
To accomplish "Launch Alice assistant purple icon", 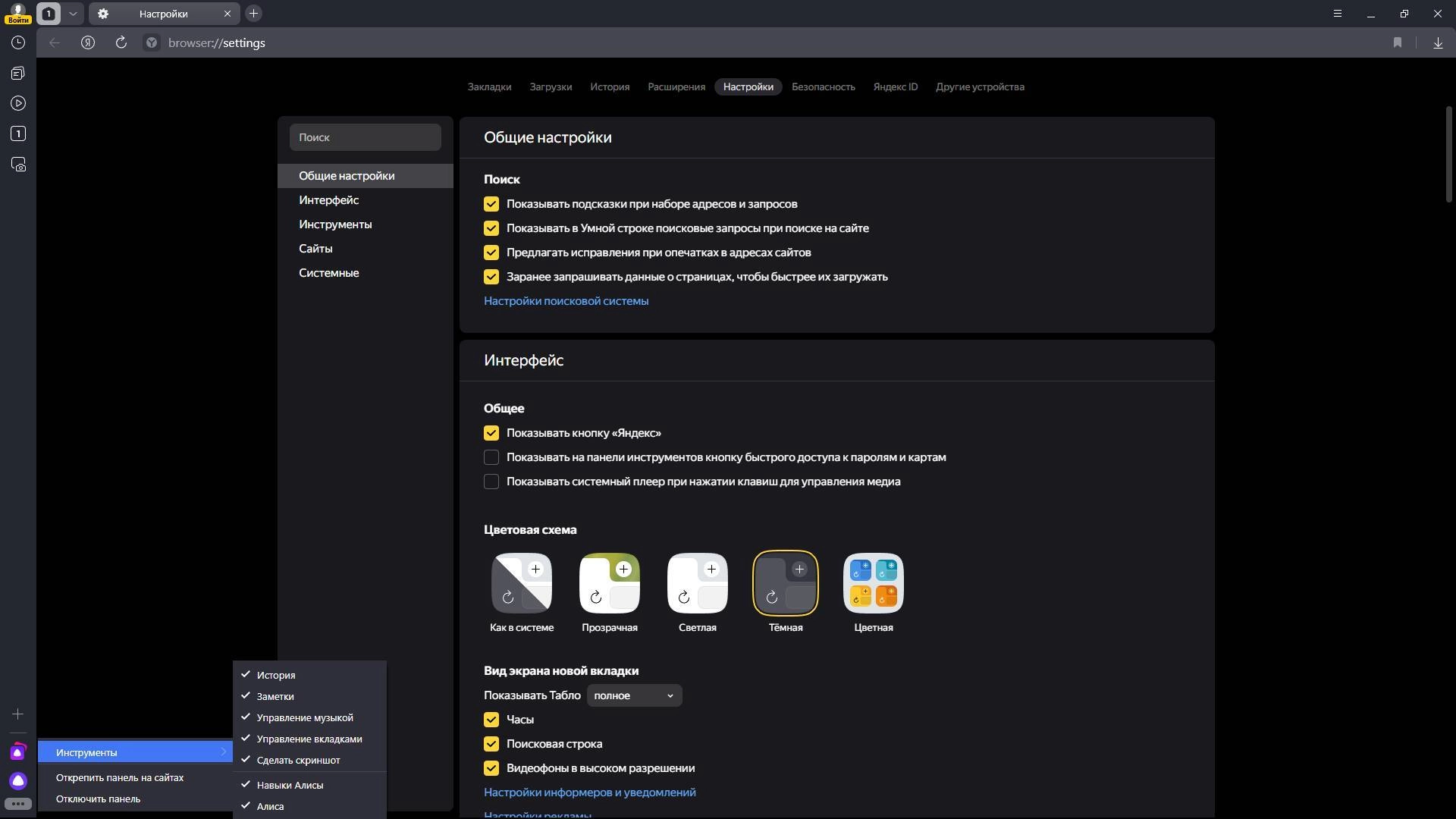I will [18, 781].
